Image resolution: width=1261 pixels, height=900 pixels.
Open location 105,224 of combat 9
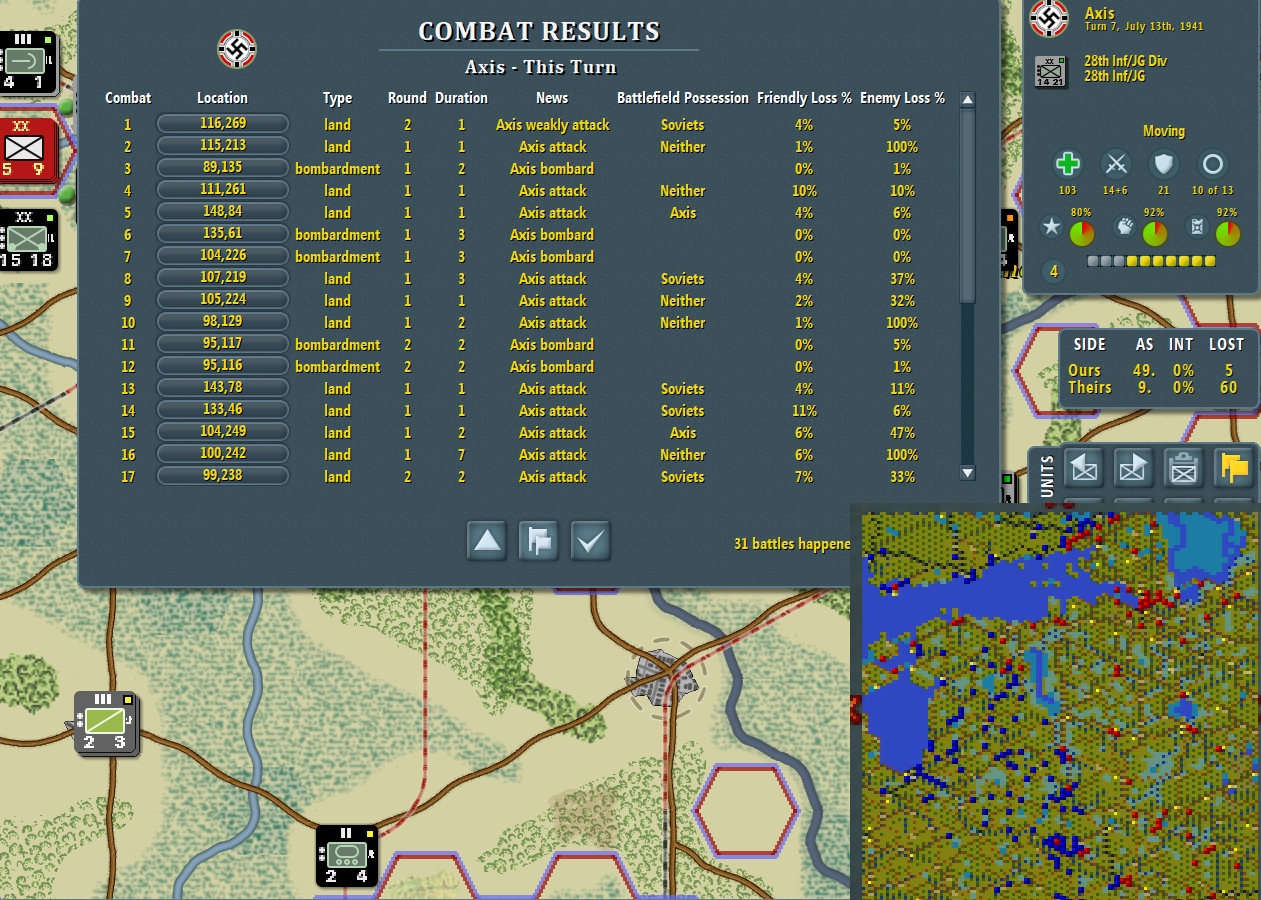pos(223,300)
